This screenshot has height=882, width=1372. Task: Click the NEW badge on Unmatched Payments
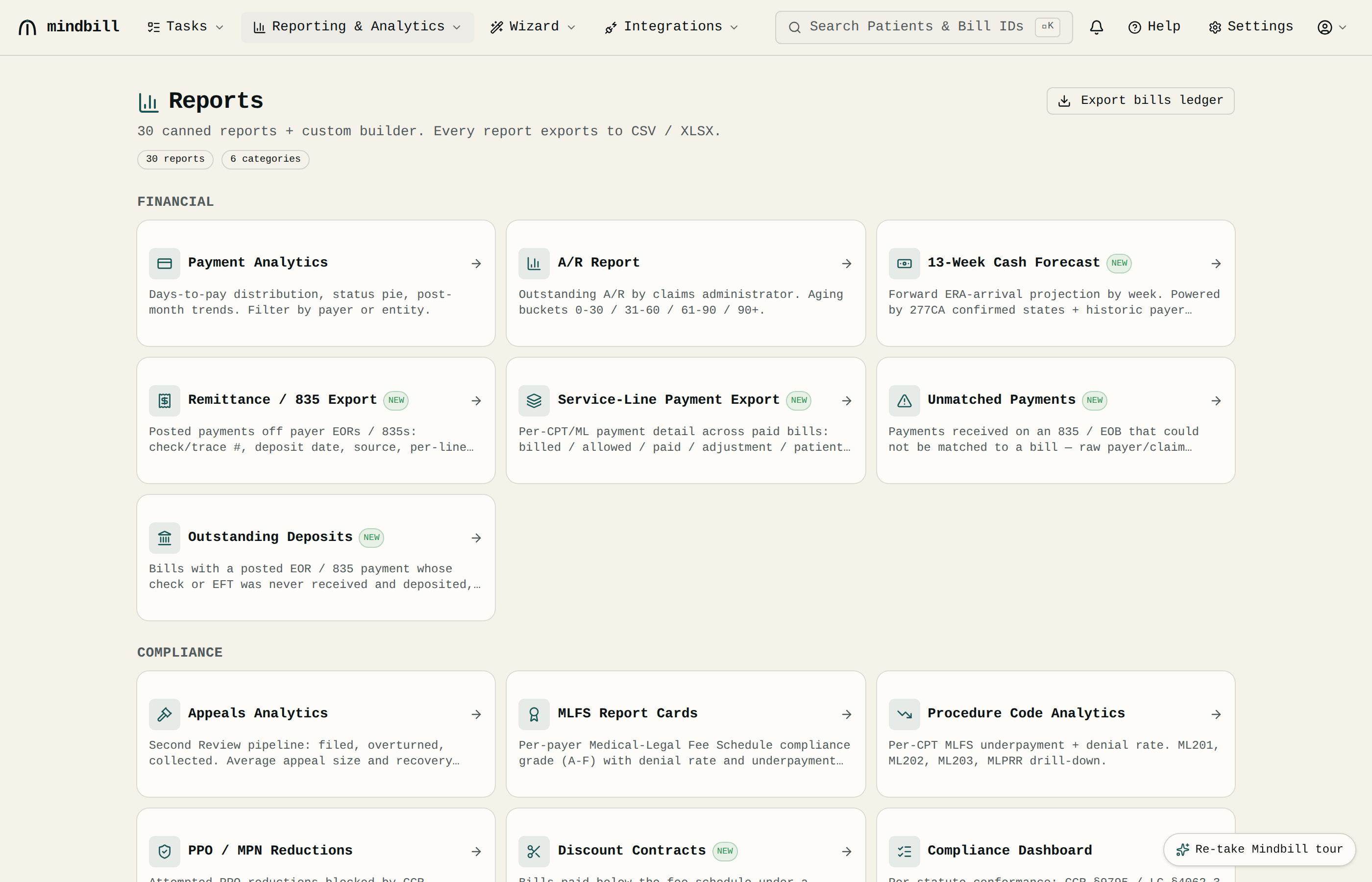[x=1094, y=400]
